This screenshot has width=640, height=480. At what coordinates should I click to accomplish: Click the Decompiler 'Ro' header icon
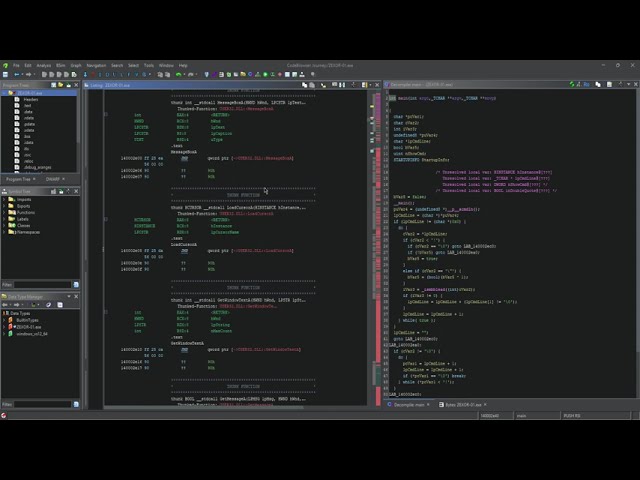(587, 84)
